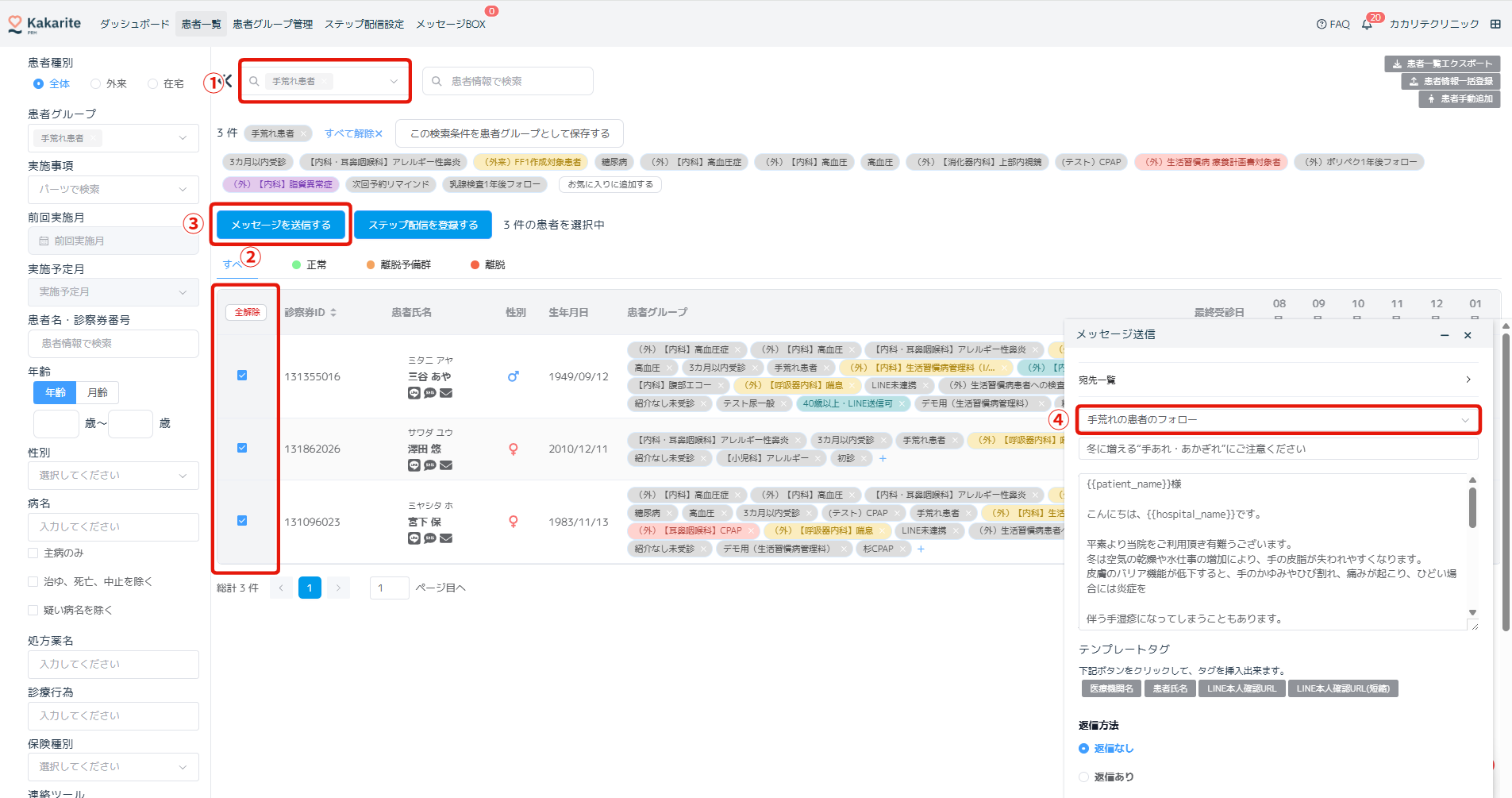Expand the 宛先一覧 recipient list

1275,380
